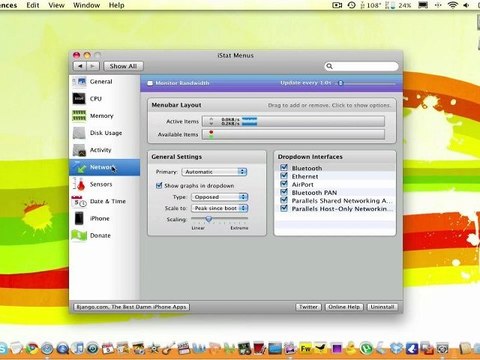480x360 pixels.
Task: Toggle Show graphs in dropdown checkbox
Action: [159, 185]
